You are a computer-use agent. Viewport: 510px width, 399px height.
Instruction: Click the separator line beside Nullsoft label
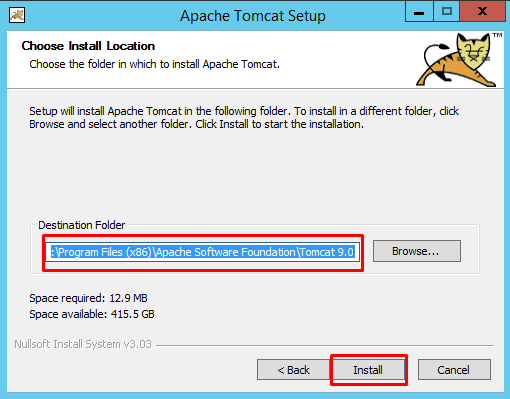[x=325, y=345]
